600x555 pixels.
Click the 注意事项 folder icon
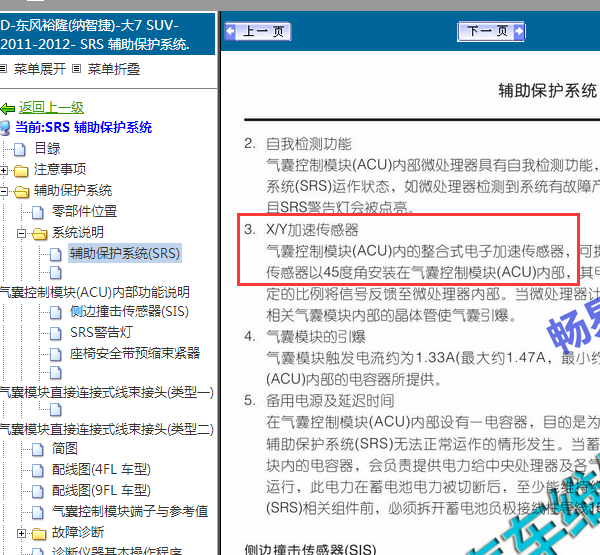21,171
